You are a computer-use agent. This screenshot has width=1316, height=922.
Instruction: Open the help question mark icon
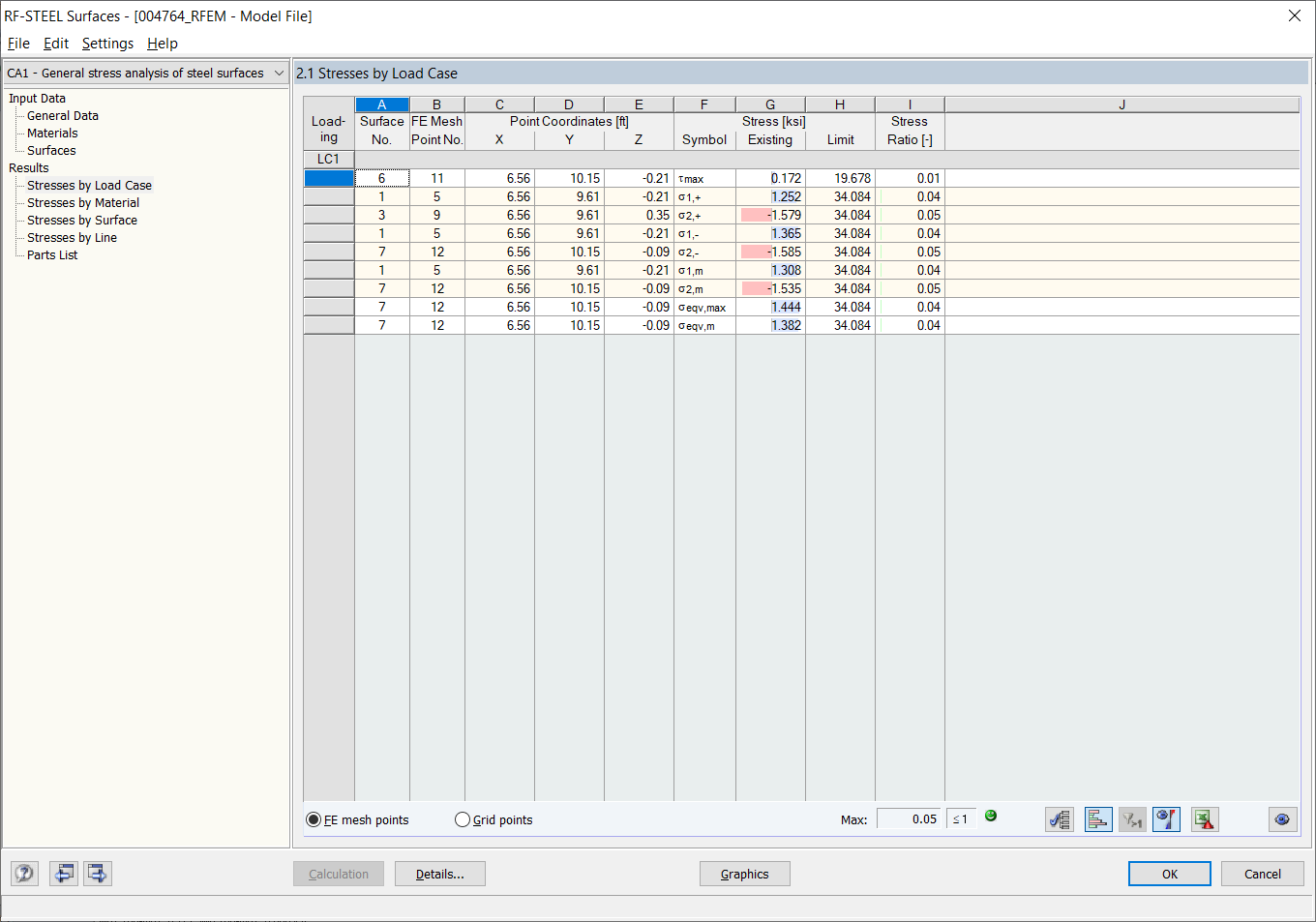tap(23, 873)
